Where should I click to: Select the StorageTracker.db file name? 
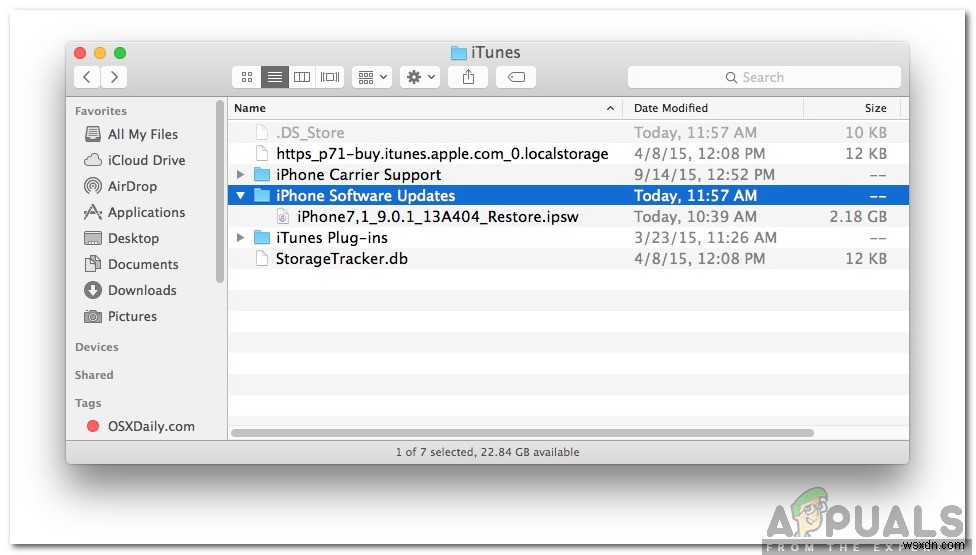click(342, 259)
